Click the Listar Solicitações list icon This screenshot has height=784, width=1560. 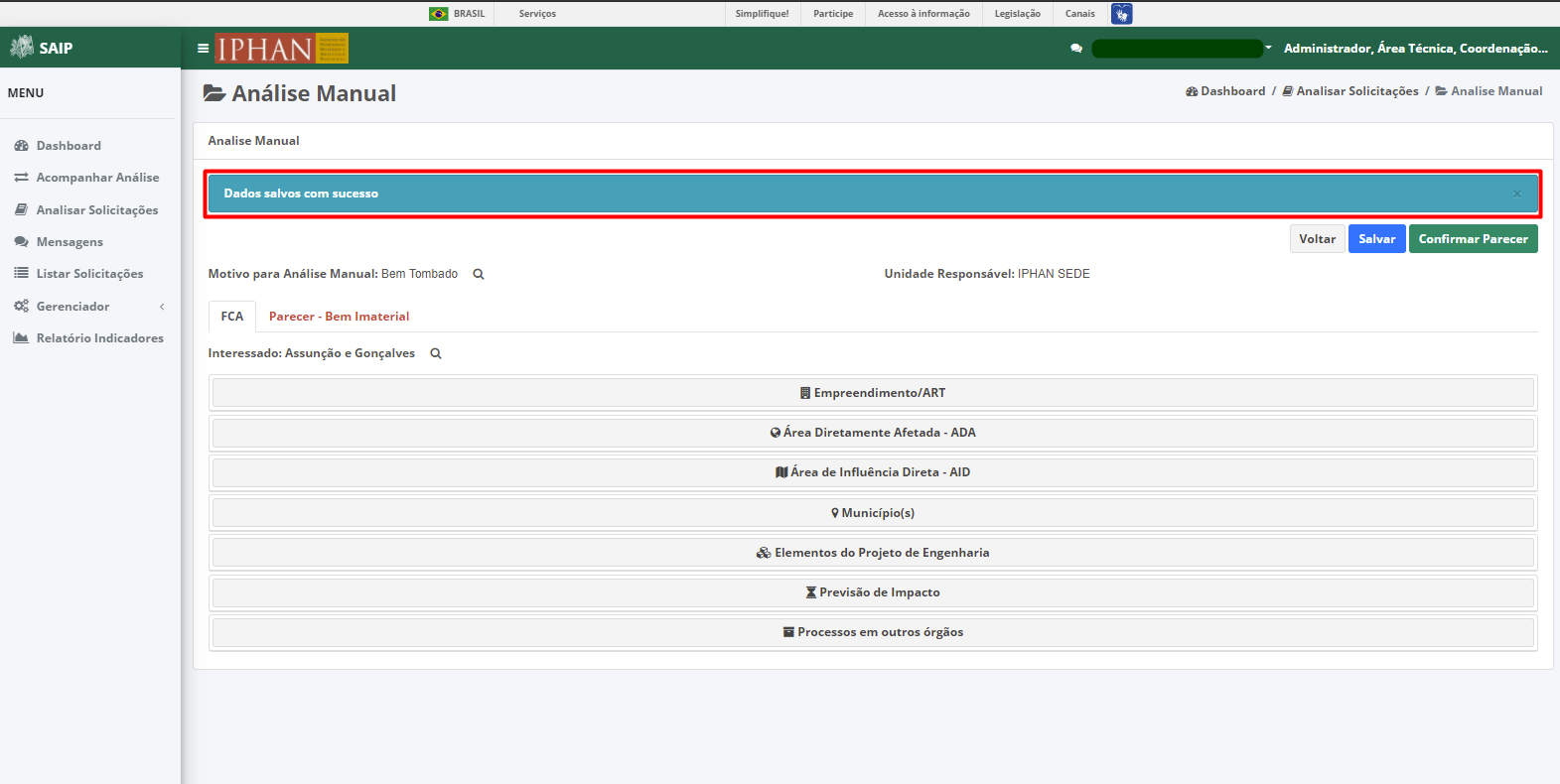[x=21, y=273]
